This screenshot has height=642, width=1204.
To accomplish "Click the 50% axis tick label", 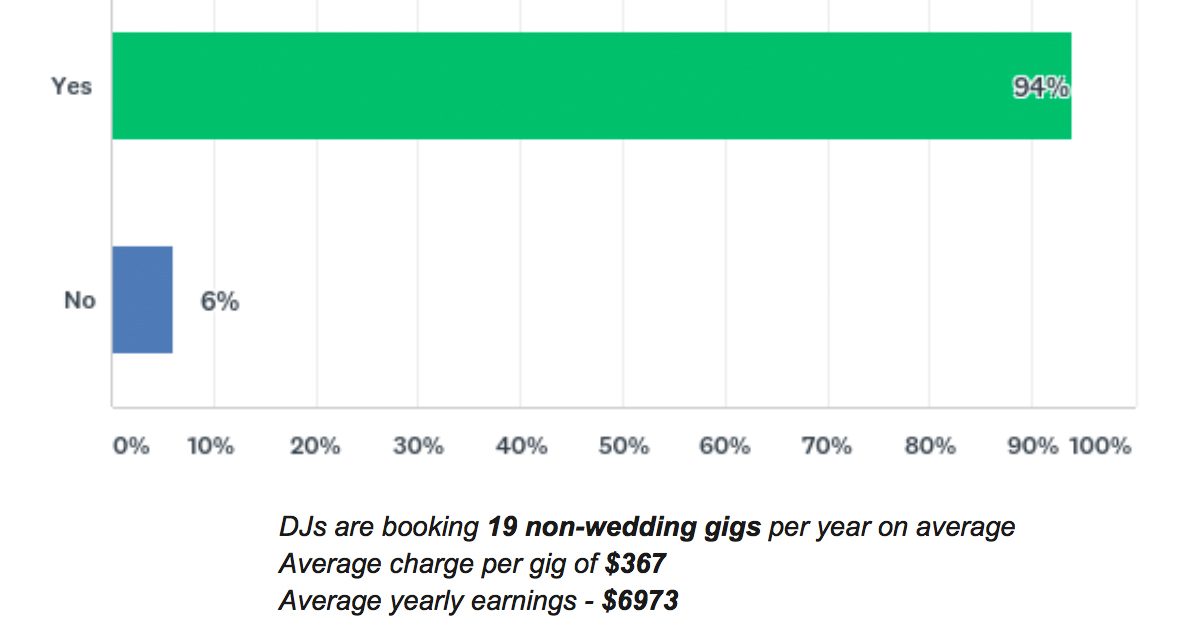I will click(x=624, y=446).
